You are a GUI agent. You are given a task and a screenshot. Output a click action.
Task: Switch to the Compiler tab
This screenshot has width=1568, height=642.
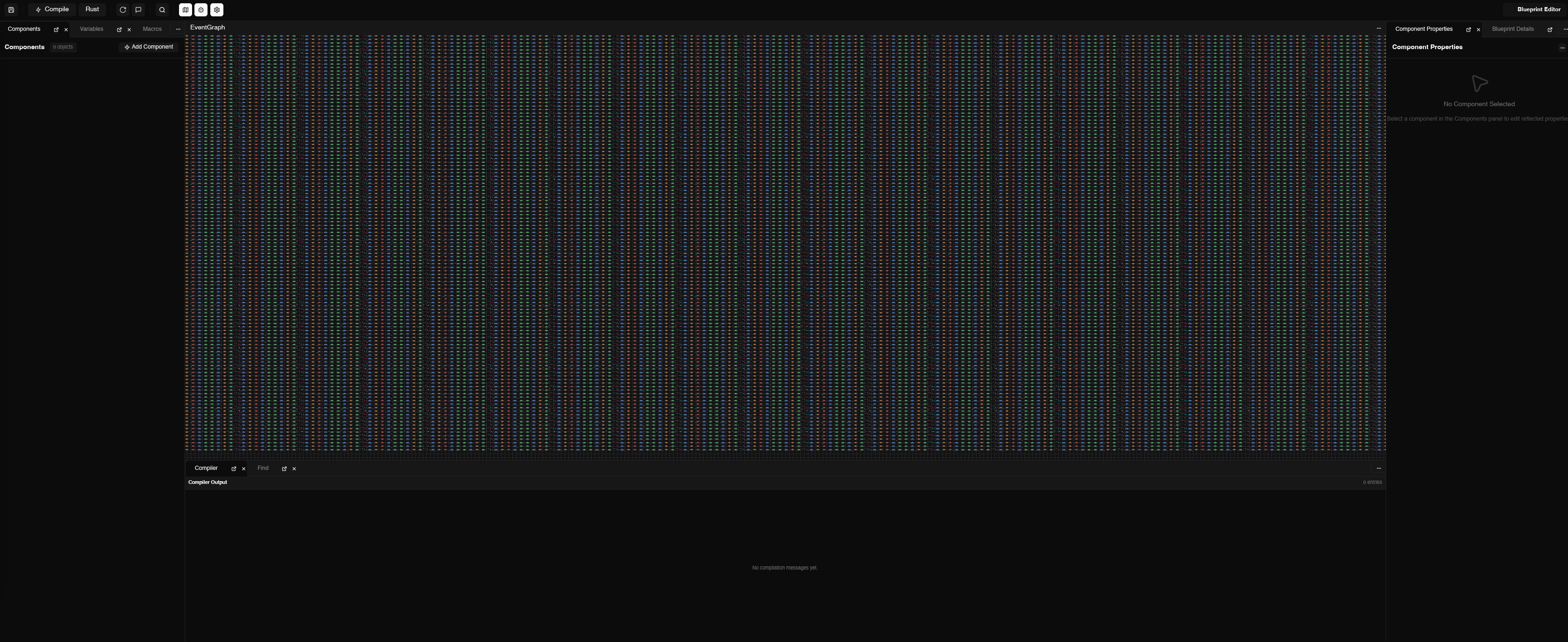tap(206, 469)
